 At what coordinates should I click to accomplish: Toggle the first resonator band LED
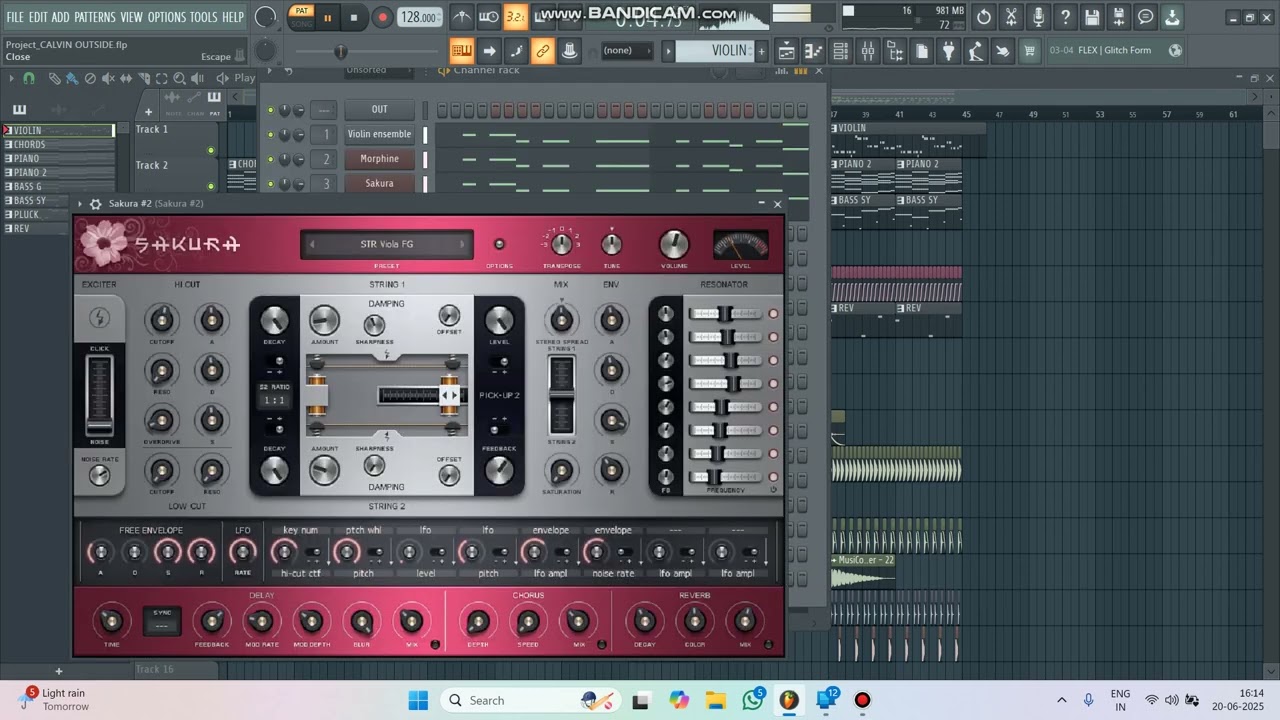(x=773, y=314)
